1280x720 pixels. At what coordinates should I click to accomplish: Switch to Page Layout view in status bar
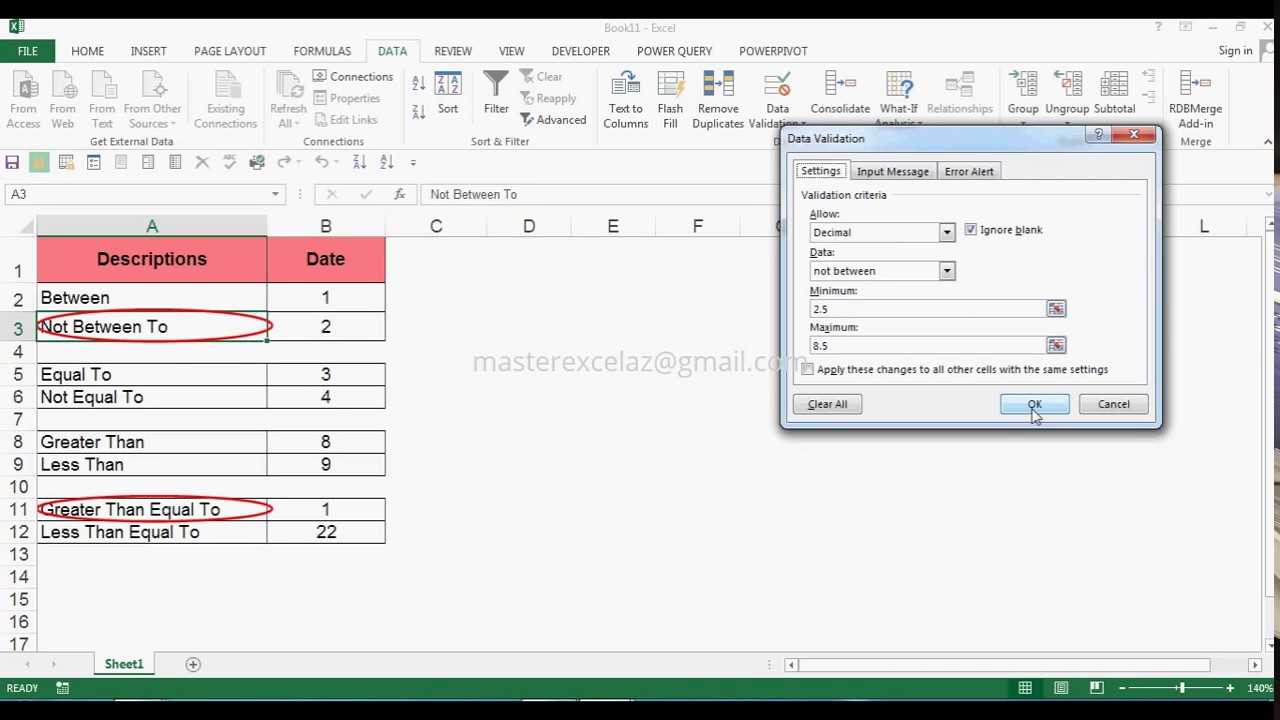(x=1061, y=688)
